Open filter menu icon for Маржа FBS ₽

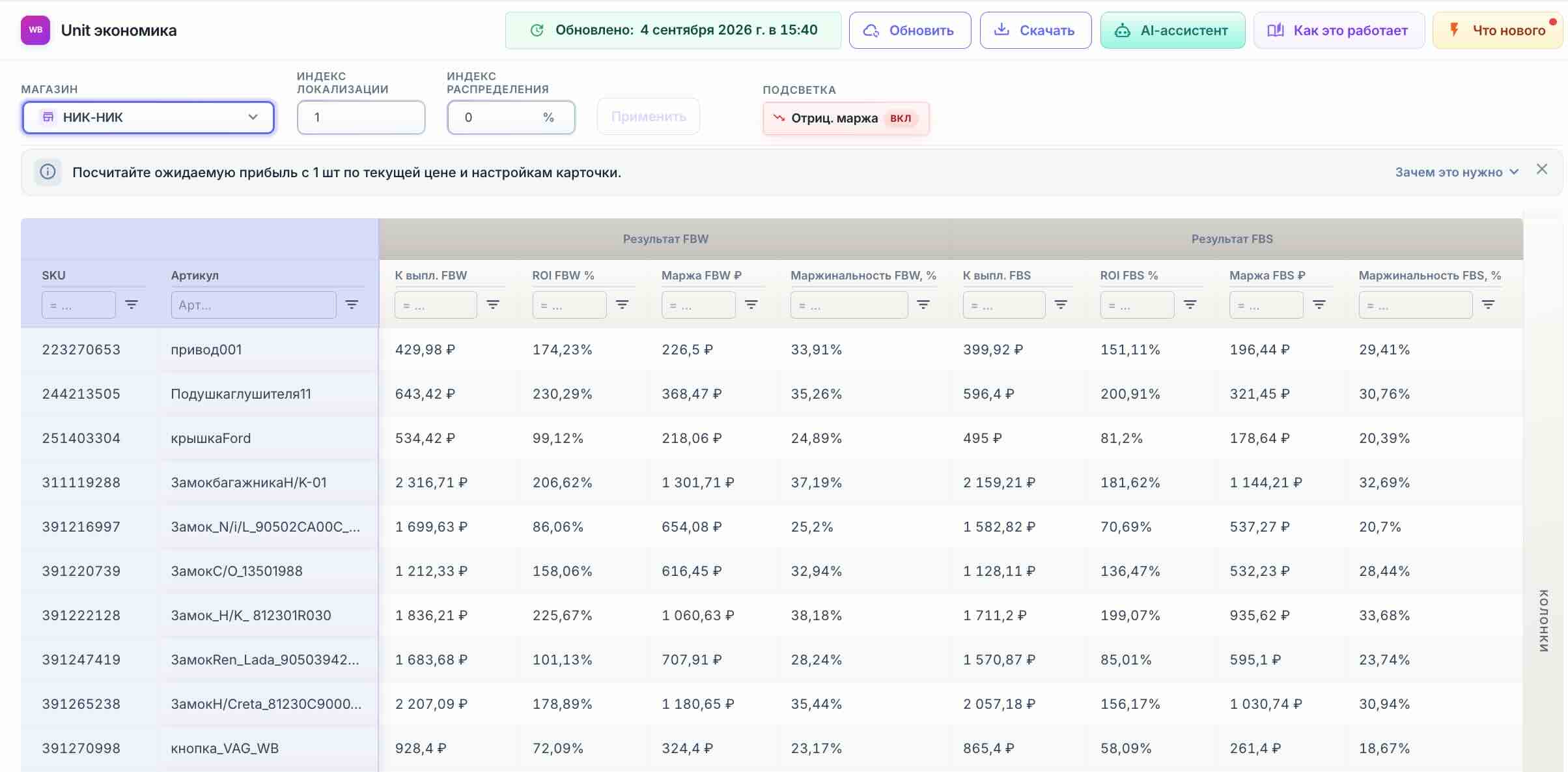(x=1319, y=304)
